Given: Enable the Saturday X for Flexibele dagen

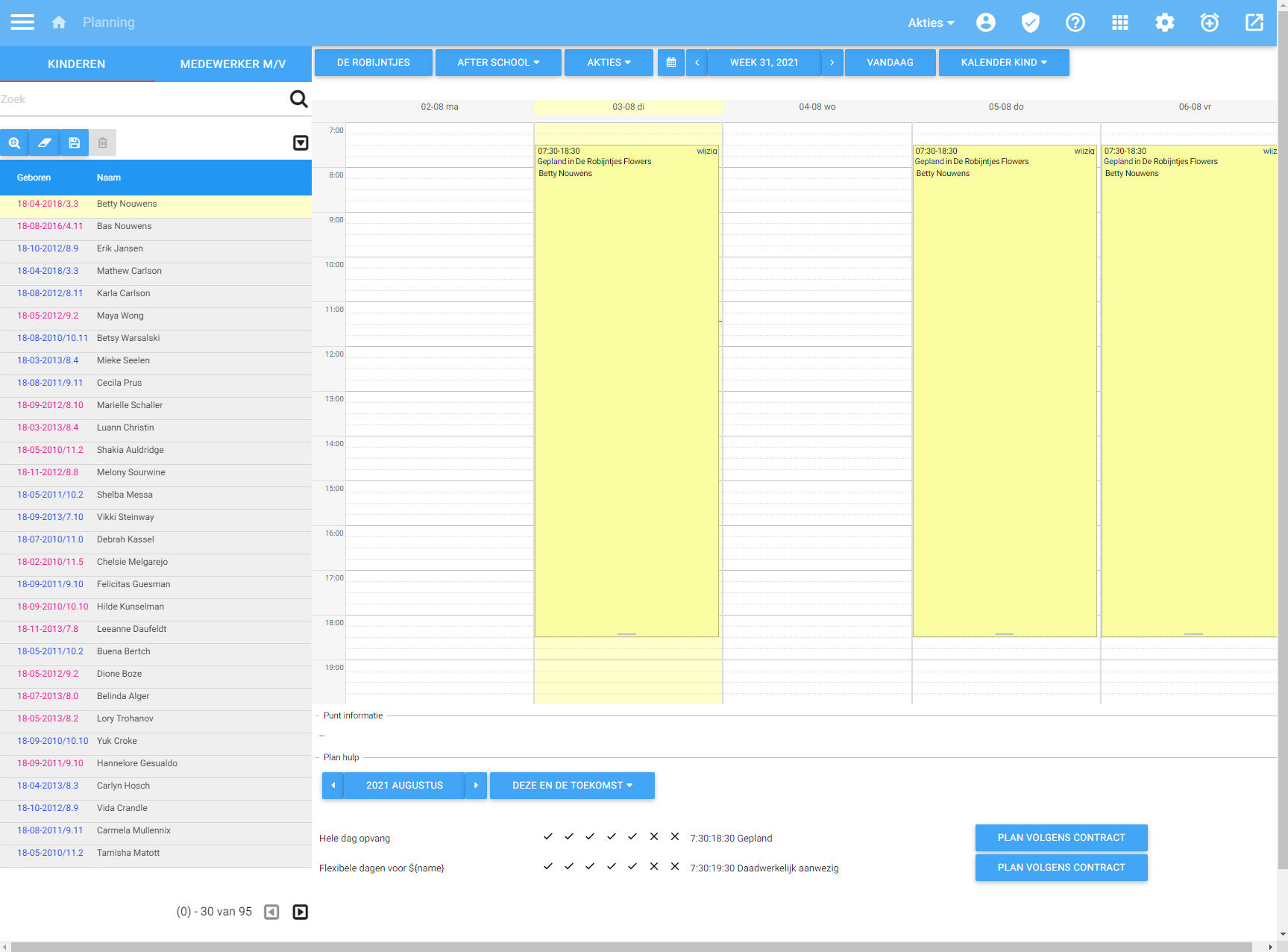Looking at the screenshot, I should pyautogui.click(x=654, y=867).
